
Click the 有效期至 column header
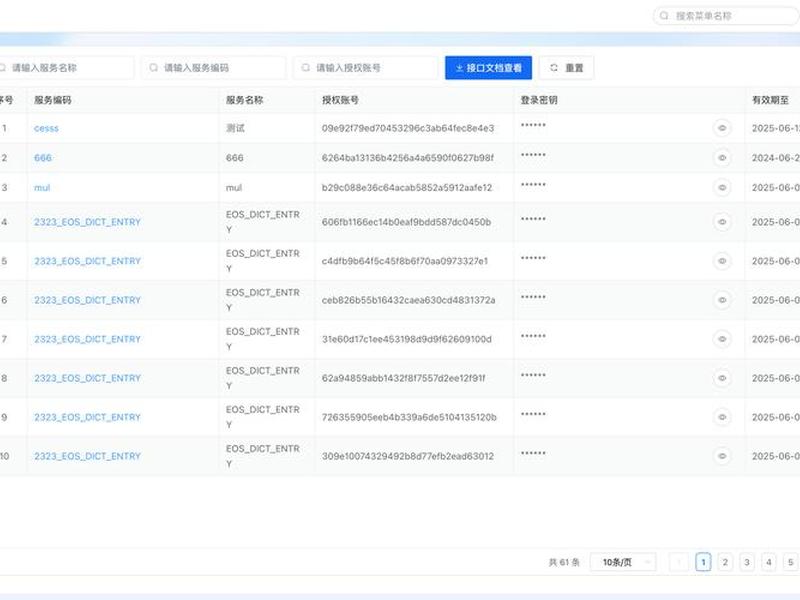770,100
